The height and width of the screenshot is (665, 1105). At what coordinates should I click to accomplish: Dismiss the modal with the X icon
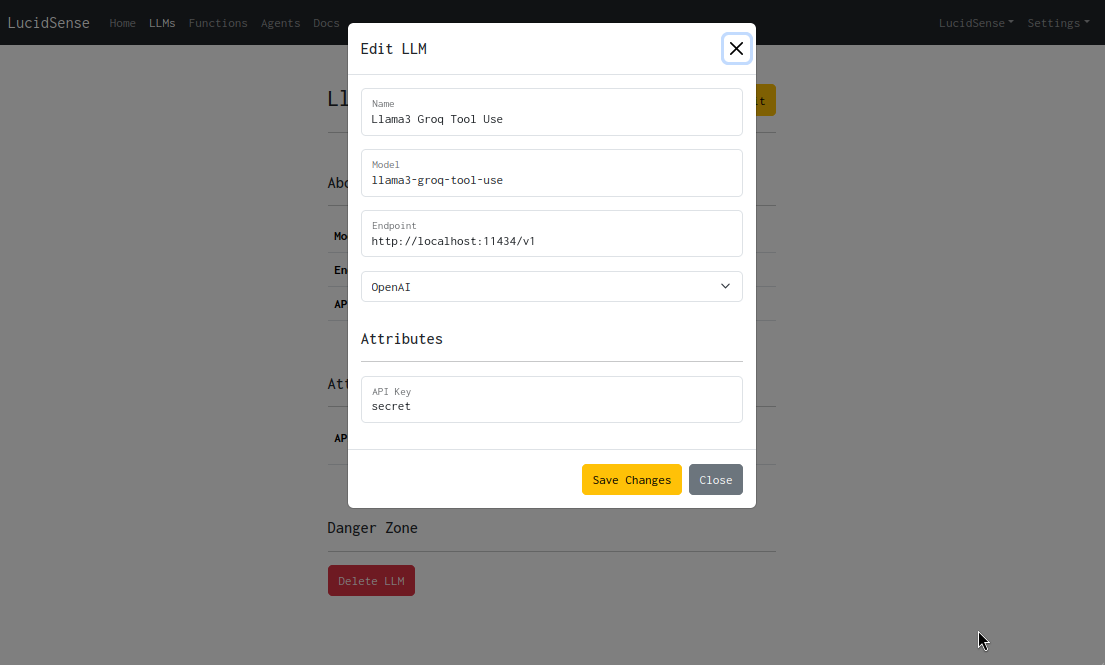[x=736, y=48]
